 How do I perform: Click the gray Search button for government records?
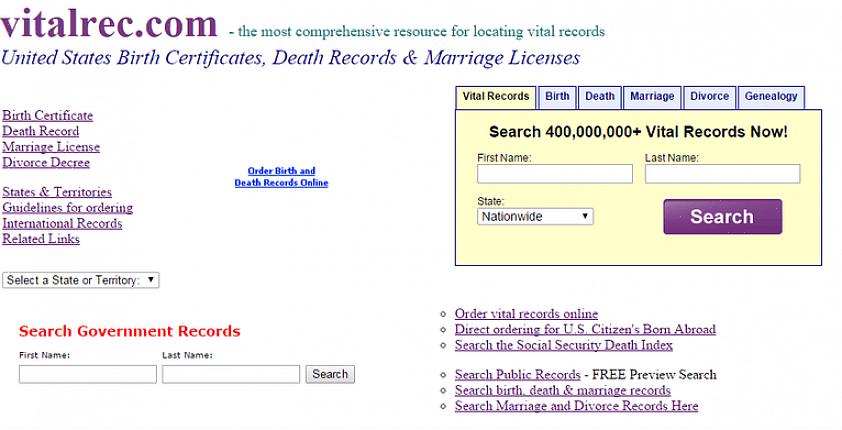pos(330,374)
